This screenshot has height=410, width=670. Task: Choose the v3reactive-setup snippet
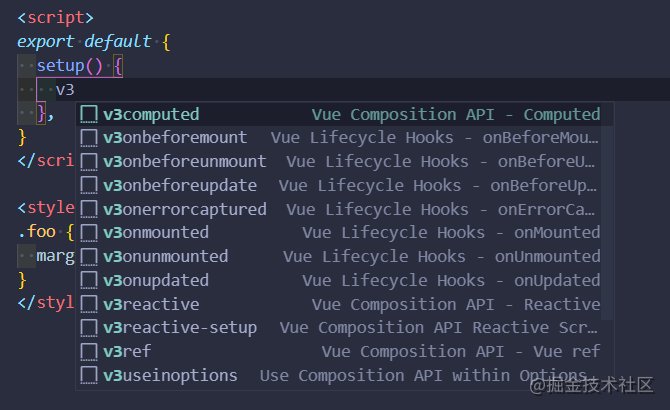coord(180,328)
